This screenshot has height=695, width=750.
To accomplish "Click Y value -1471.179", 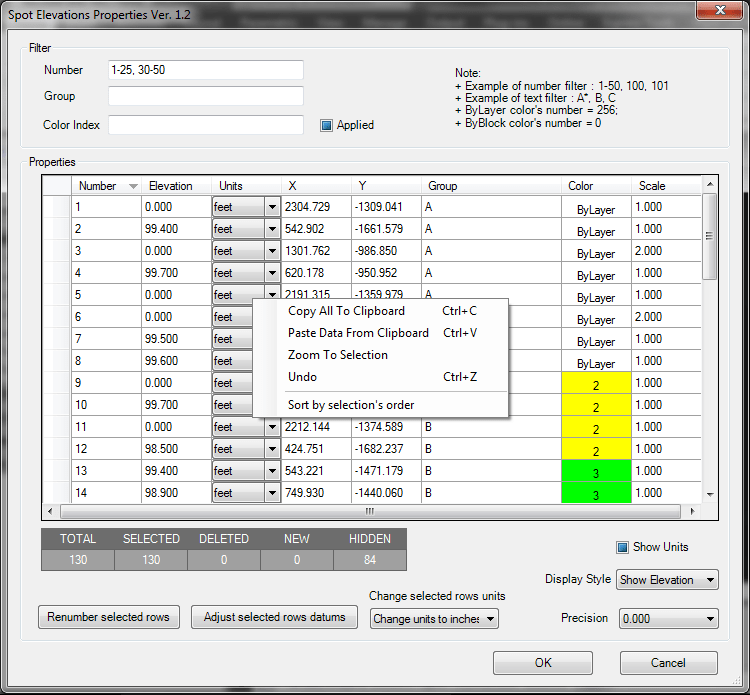I will [386, 471].
